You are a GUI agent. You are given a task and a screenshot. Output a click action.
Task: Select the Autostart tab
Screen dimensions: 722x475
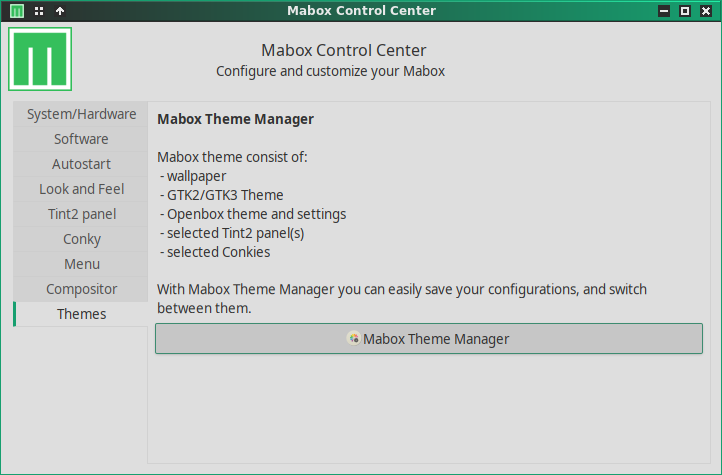tap(81, 164)
